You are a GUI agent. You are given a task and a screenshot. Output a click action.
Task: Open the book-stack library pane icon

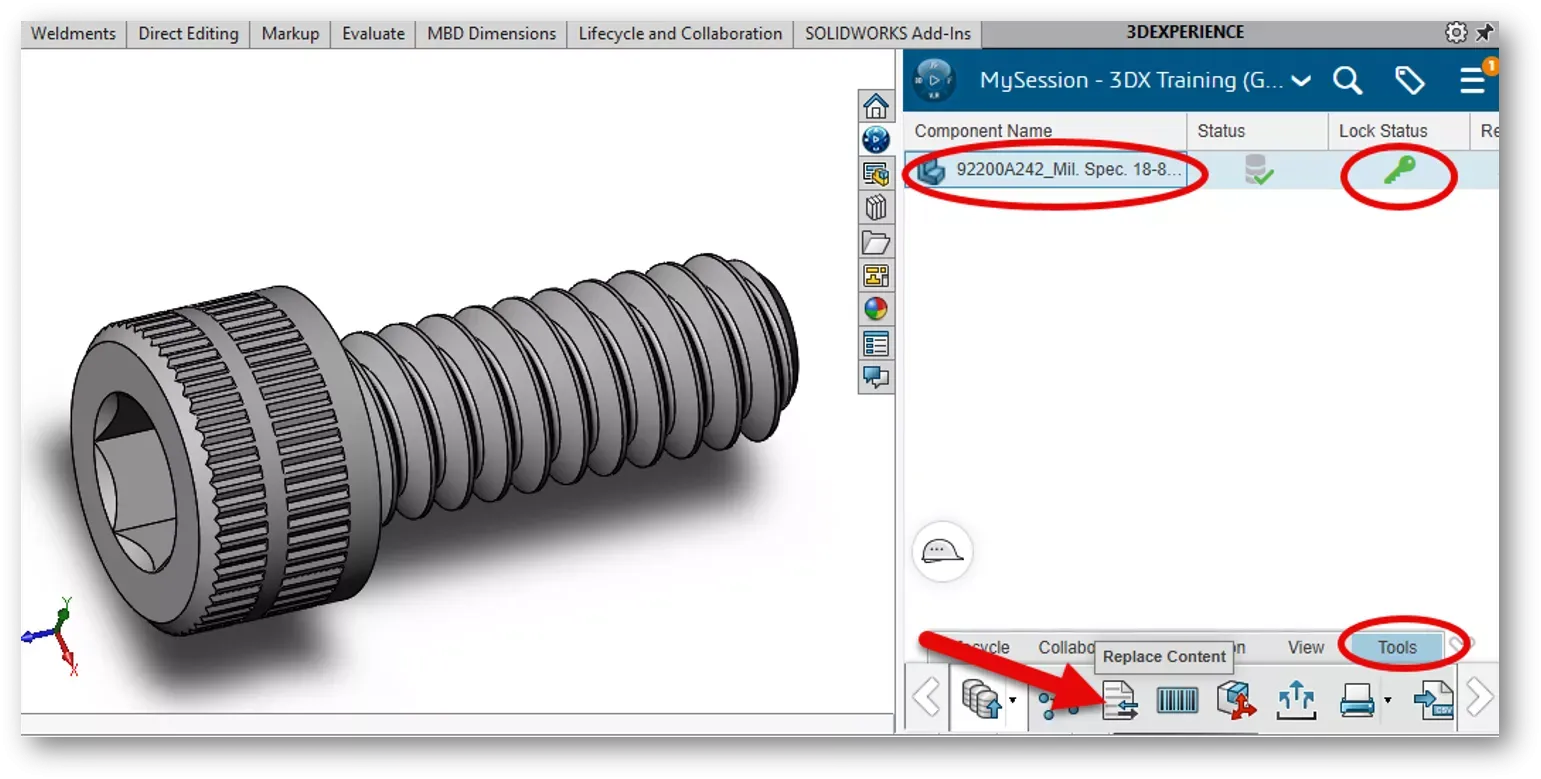coord(876,207)
